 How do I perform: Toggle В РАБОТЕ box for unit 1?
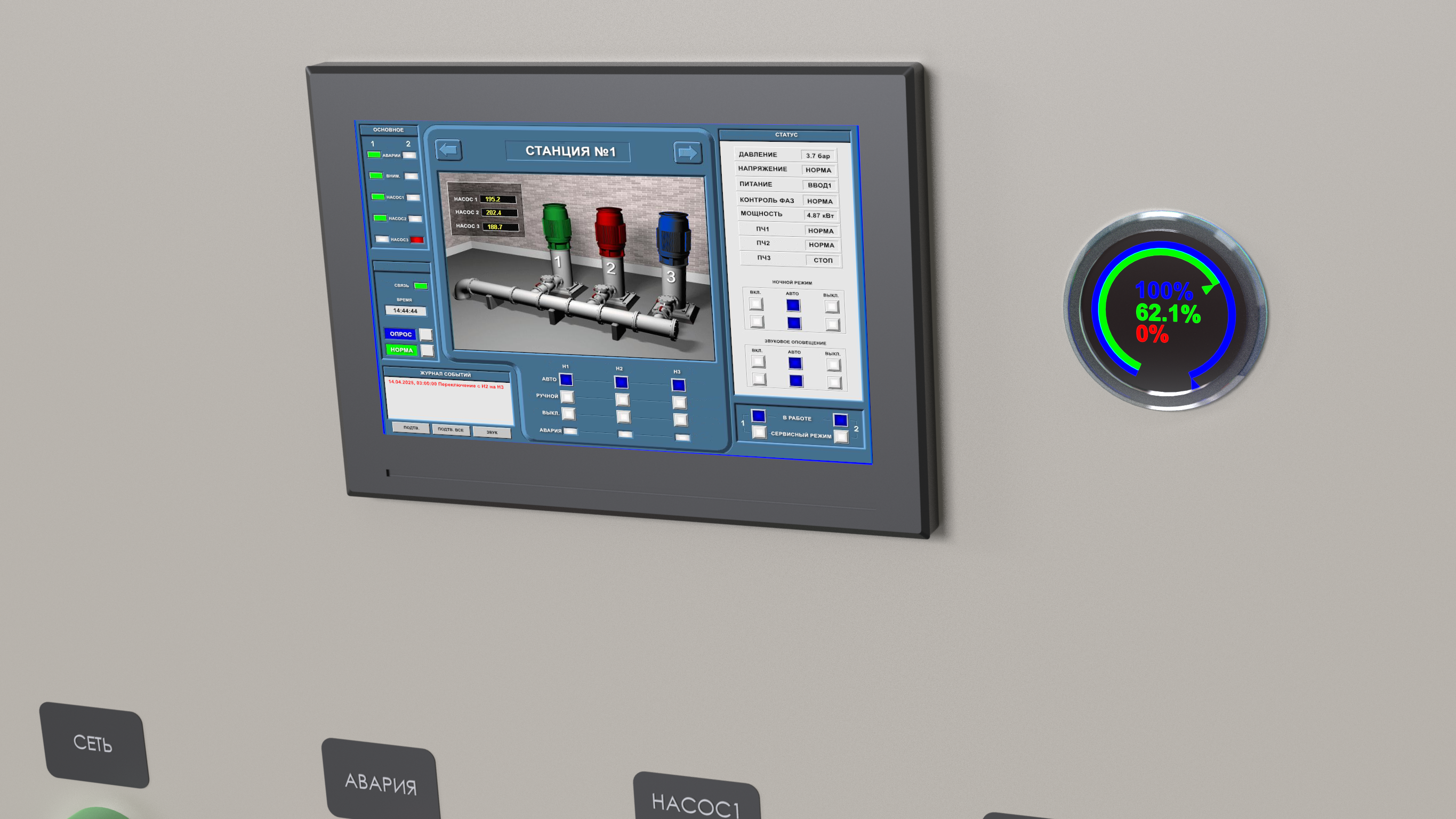pos(759,416)
